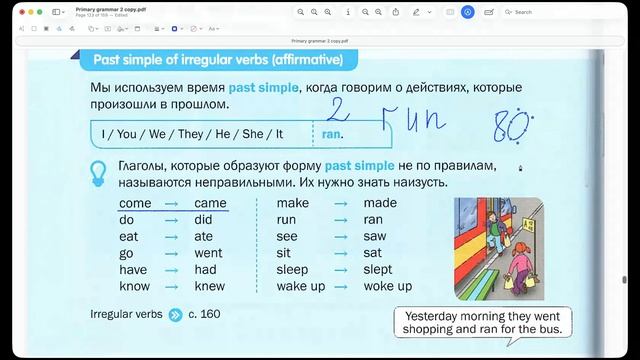Click the magnifier immediately left of the info icon

(x=328, y=12)
